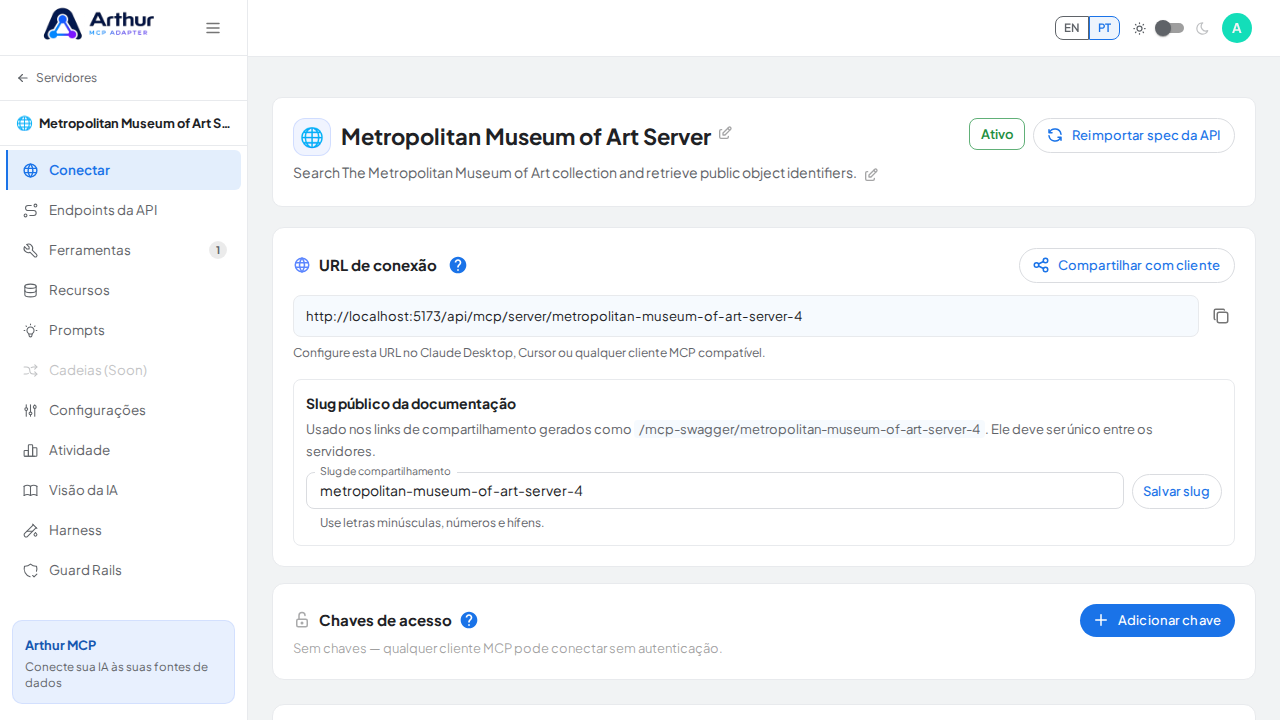Copy the connection URL
The image size is (1280, 720).
click(x=1221, y=316)
